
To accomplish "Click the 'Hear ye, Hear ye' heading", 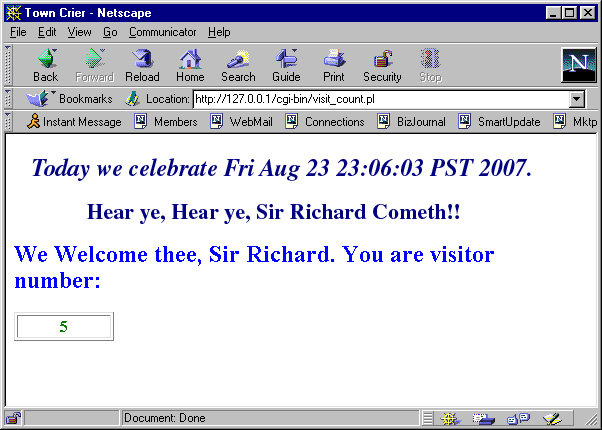I will pos(273,212).
